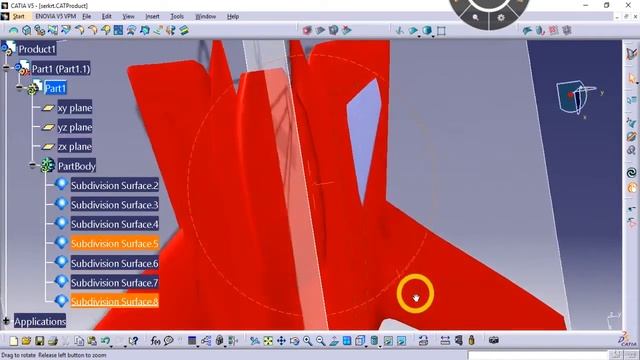
Task: Click the Fly mode icon
Action: click(255, 341)
